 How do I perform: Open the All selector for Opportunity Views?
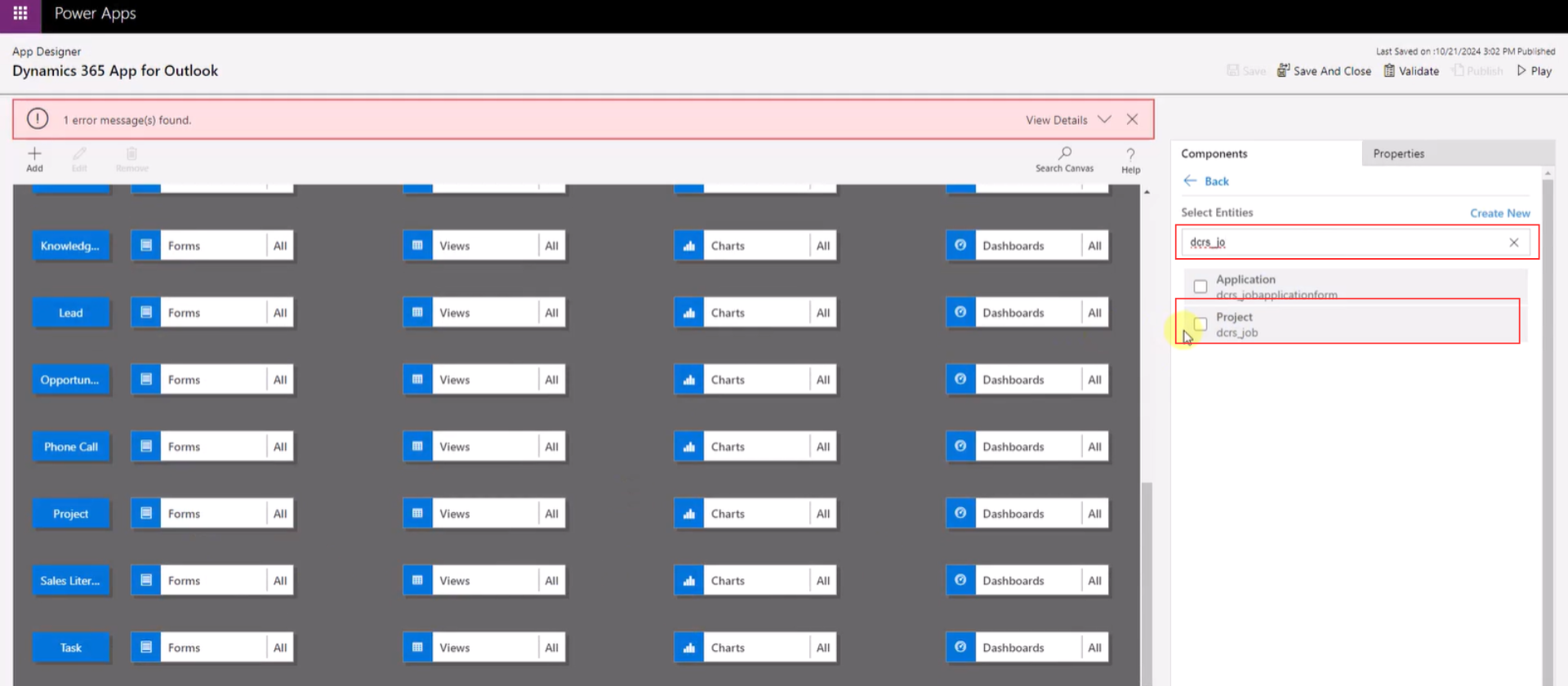click(x=551, y=380)
